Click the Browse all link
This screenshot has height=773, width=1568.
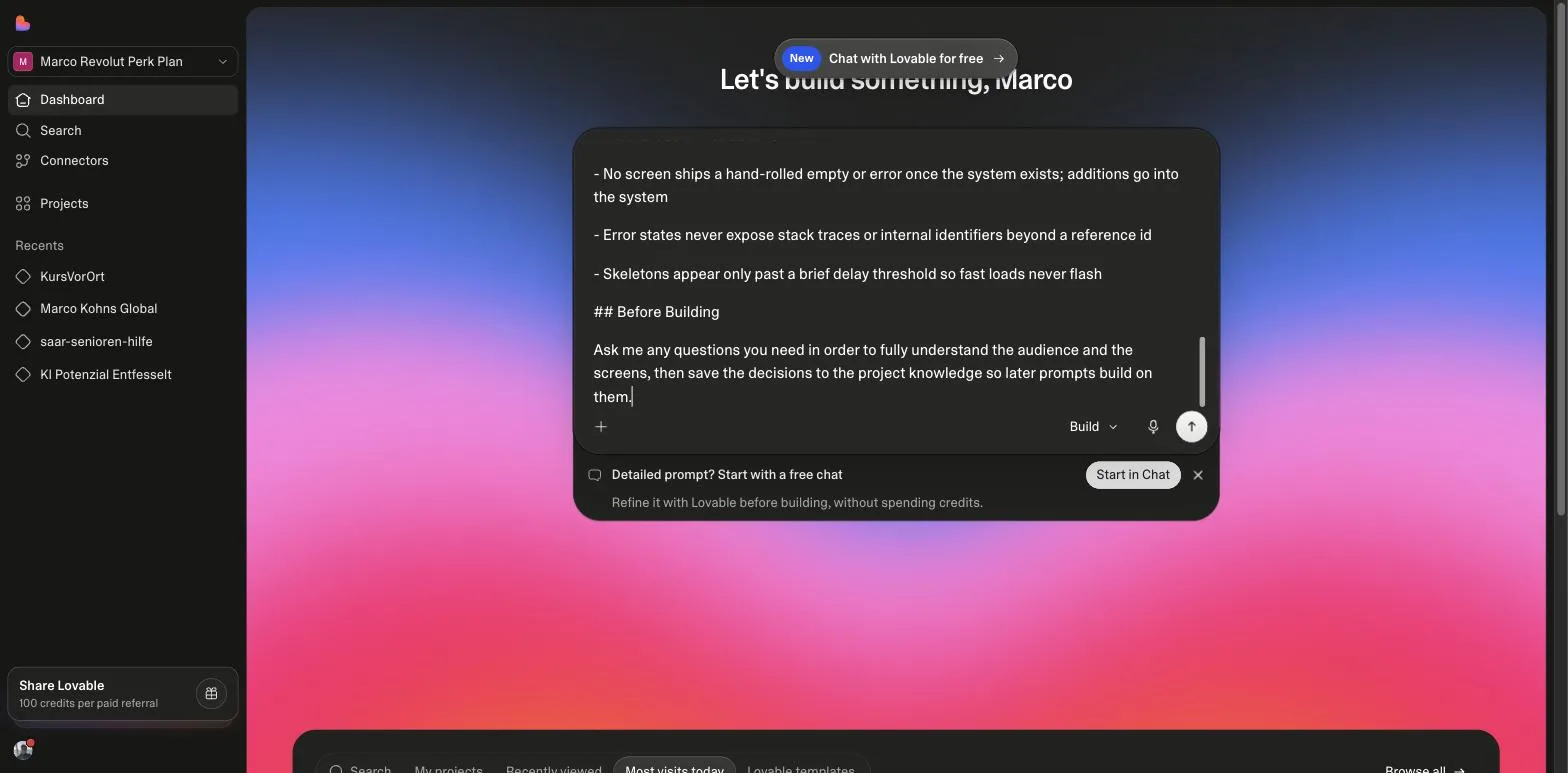pos(1424,769)
